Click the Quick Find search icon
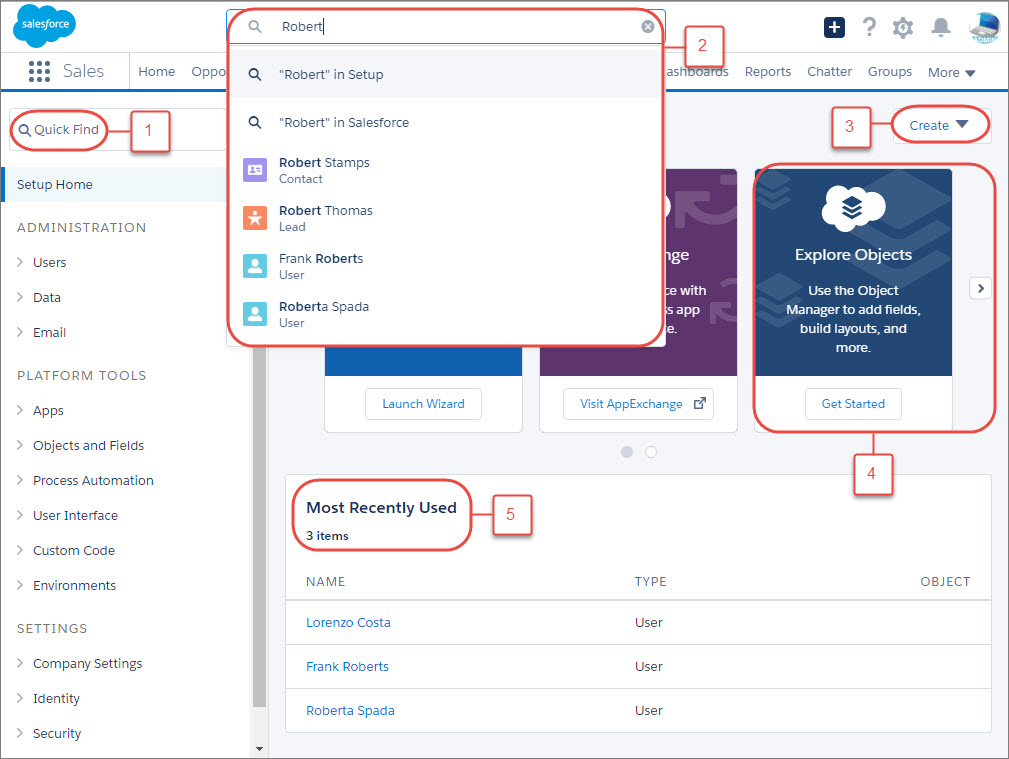This screenshot has width=1009, height=759. (x=24, y=130)
